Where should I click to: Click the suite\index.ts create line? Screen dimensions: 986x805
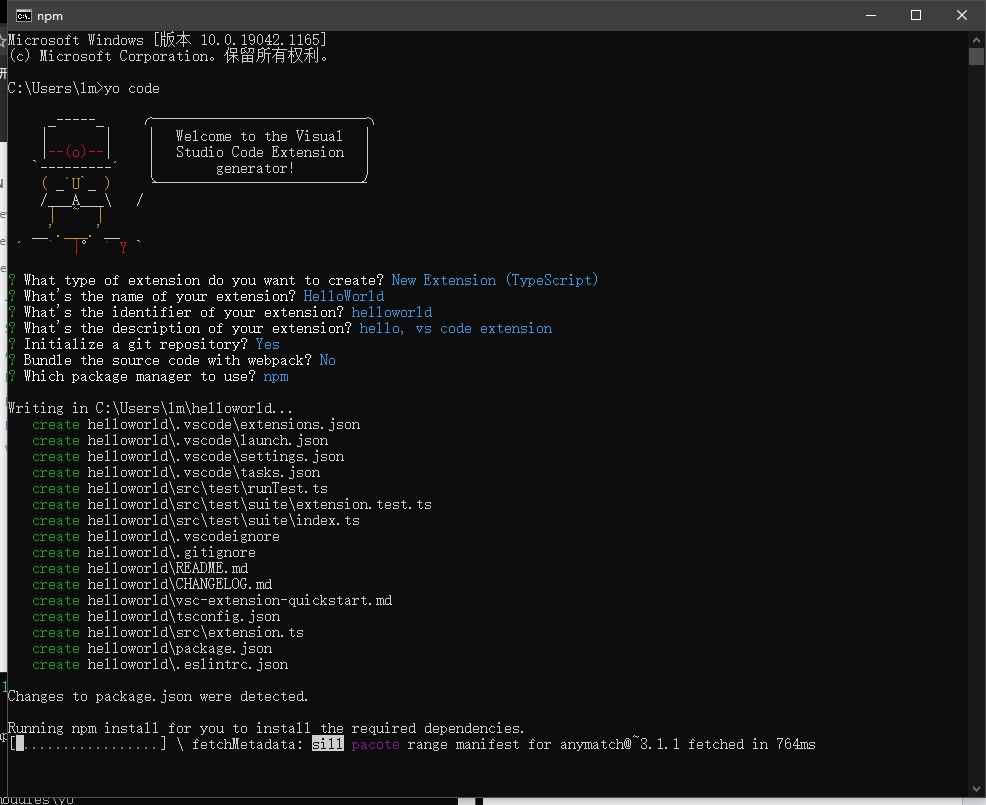(x=196, y=521)
